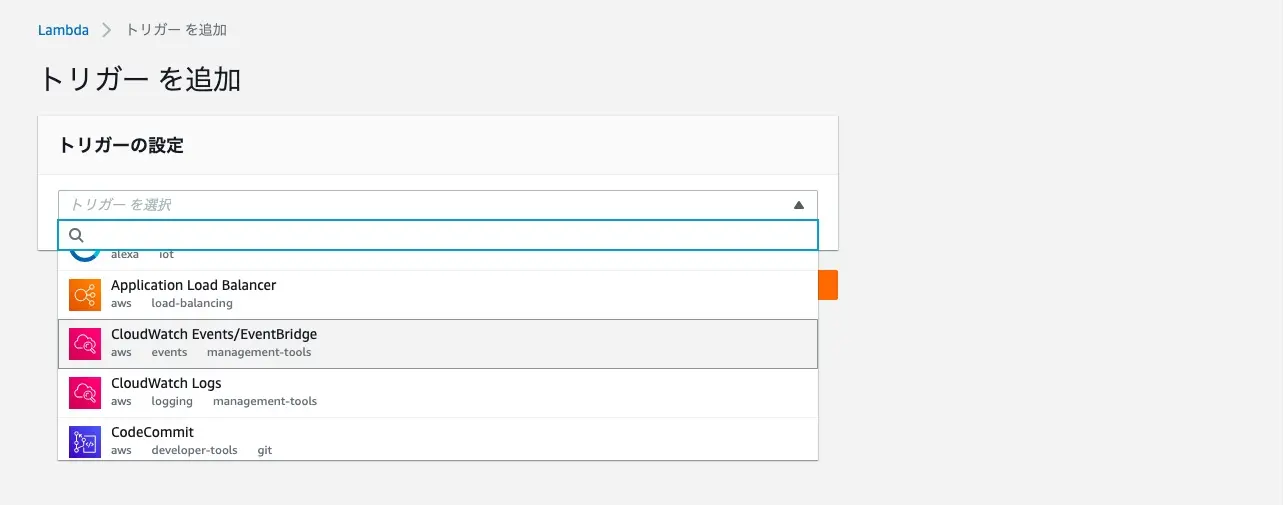Click the developer-tools tag under CodeCommit
Screen dimensions: 1283x505
194,450
